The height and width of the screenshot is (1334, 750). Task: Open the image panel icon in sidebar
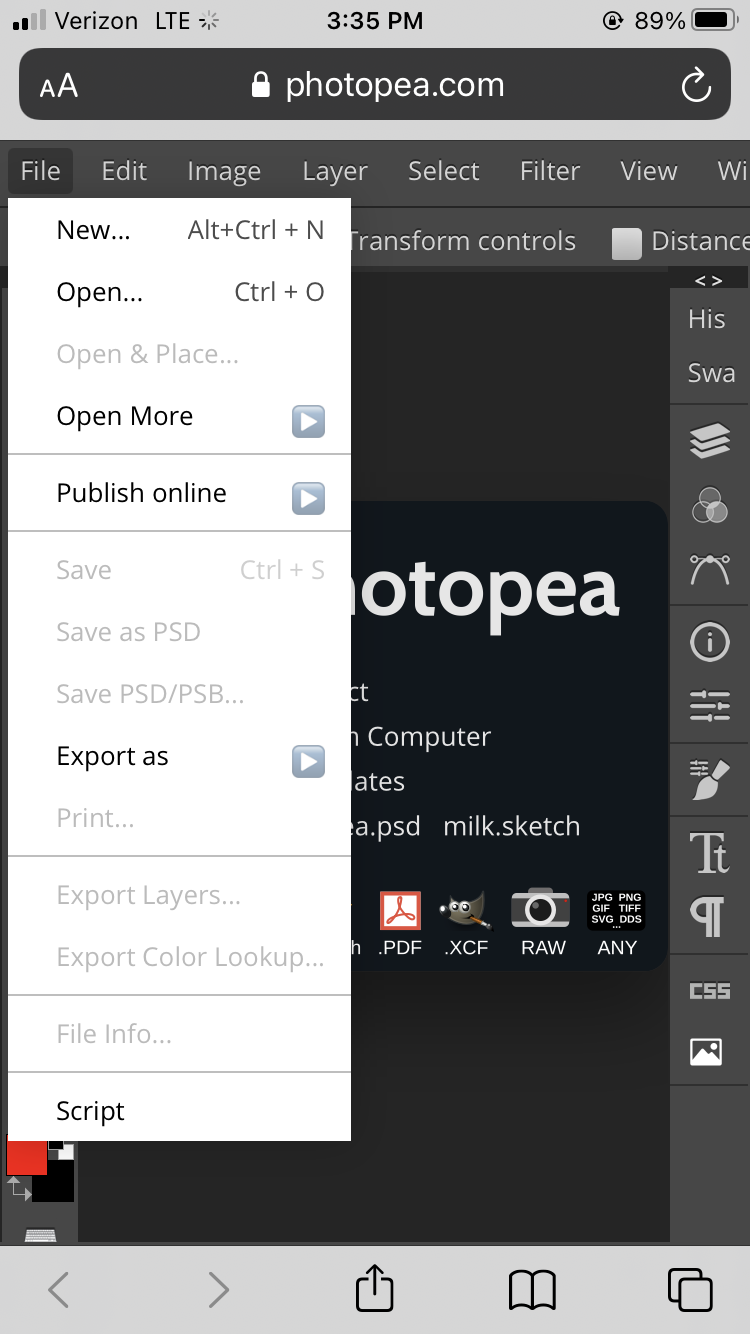pyautogui.click(x=706, y=1051)
